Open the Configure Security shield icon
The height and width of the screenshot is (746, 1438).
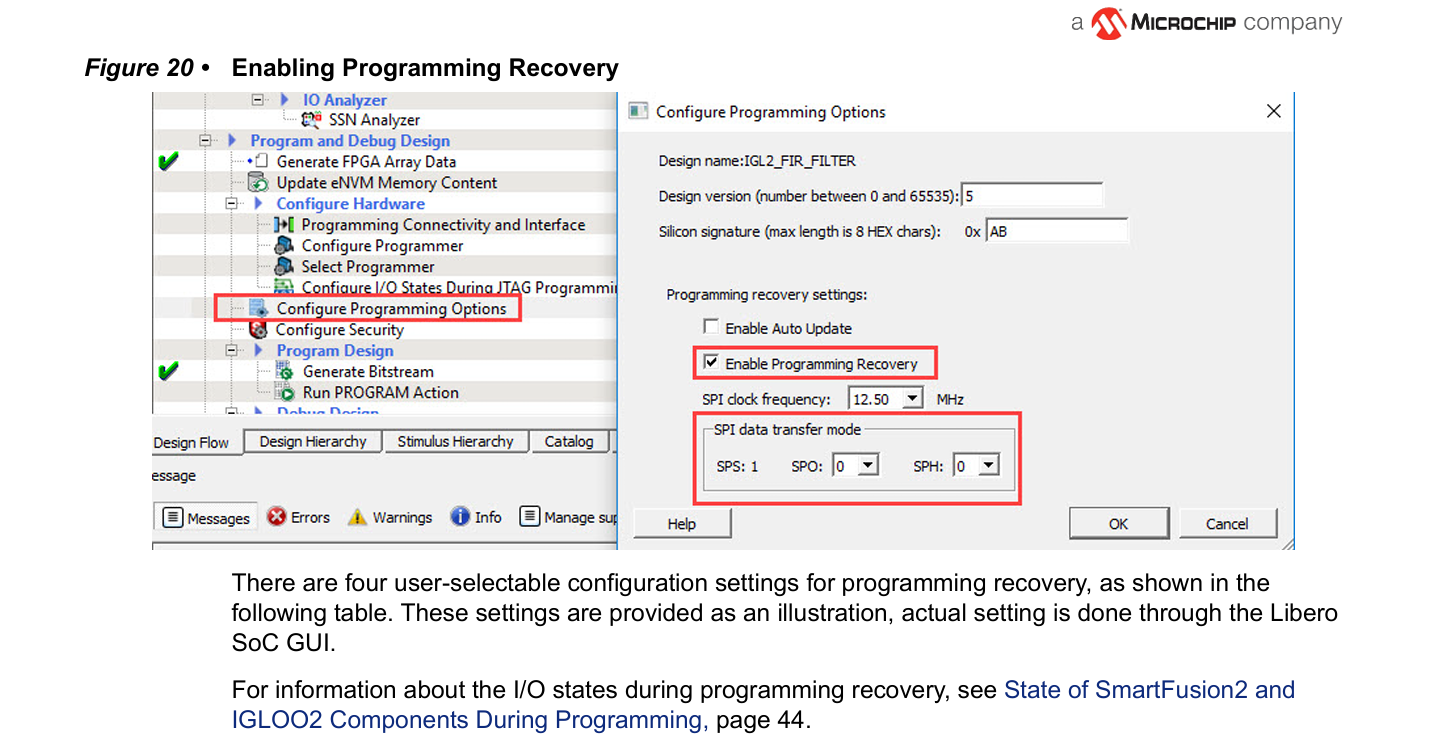point(258,330)
